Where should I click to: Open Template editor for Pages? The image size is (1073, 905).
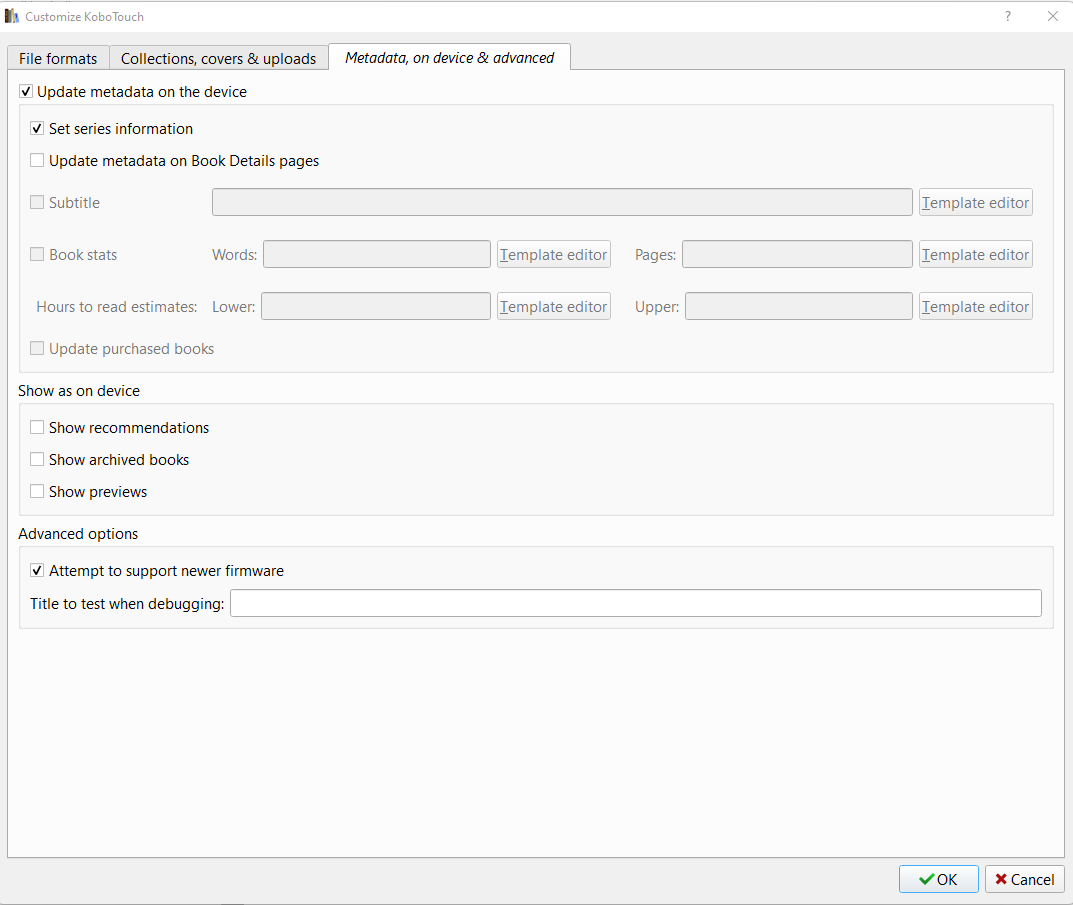pos(975,254)
